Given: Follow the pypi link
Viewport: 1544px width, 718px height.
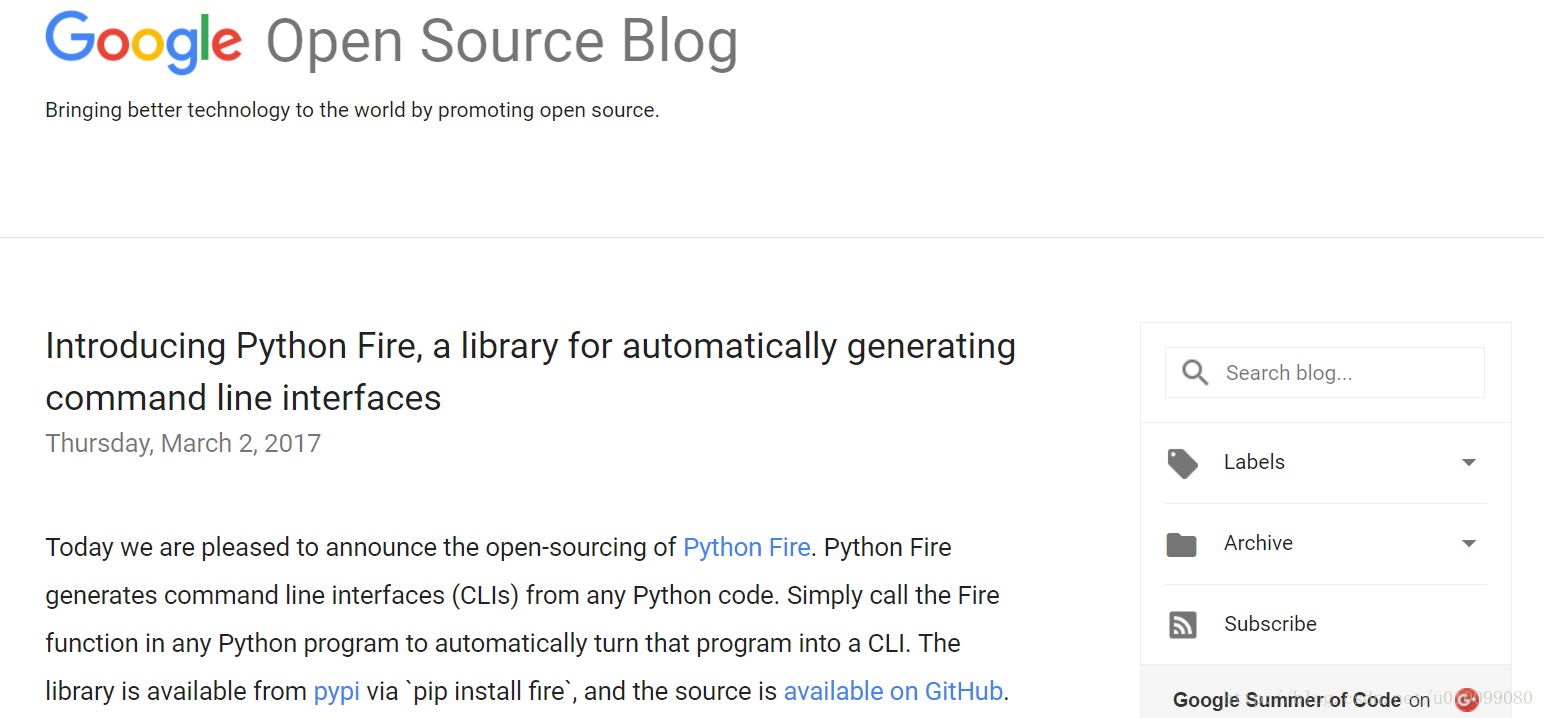Looking at the screenshot, I should click(x=336, y=692).
